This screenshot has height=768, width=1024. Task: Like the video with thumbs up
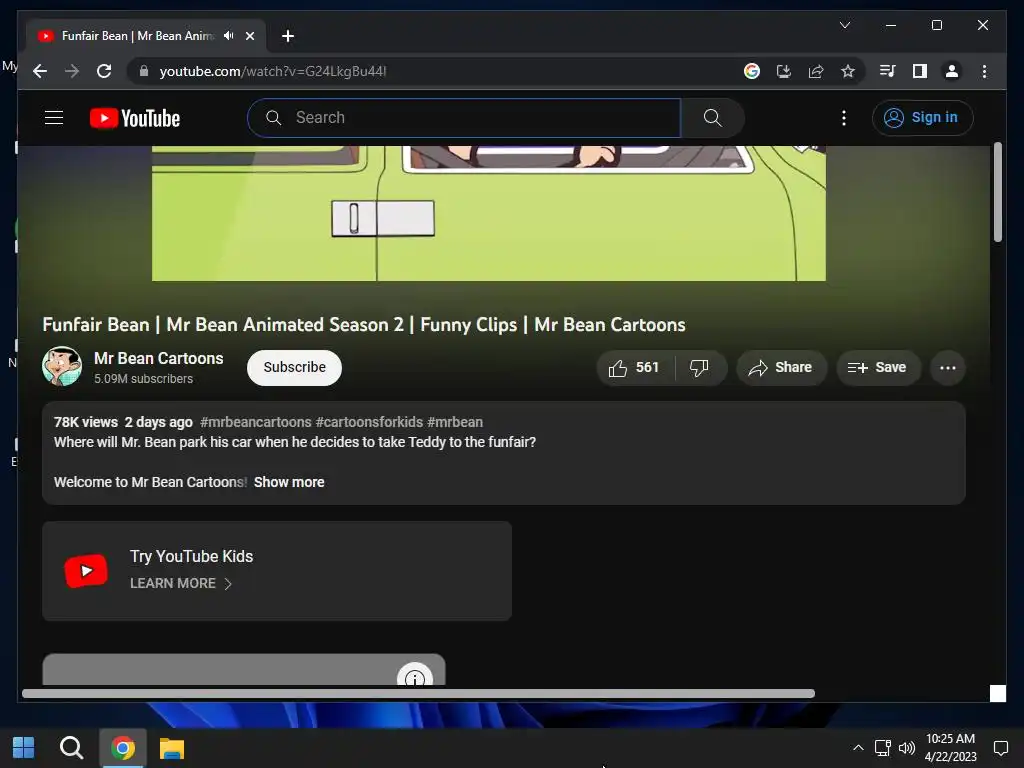click(635, 368)
